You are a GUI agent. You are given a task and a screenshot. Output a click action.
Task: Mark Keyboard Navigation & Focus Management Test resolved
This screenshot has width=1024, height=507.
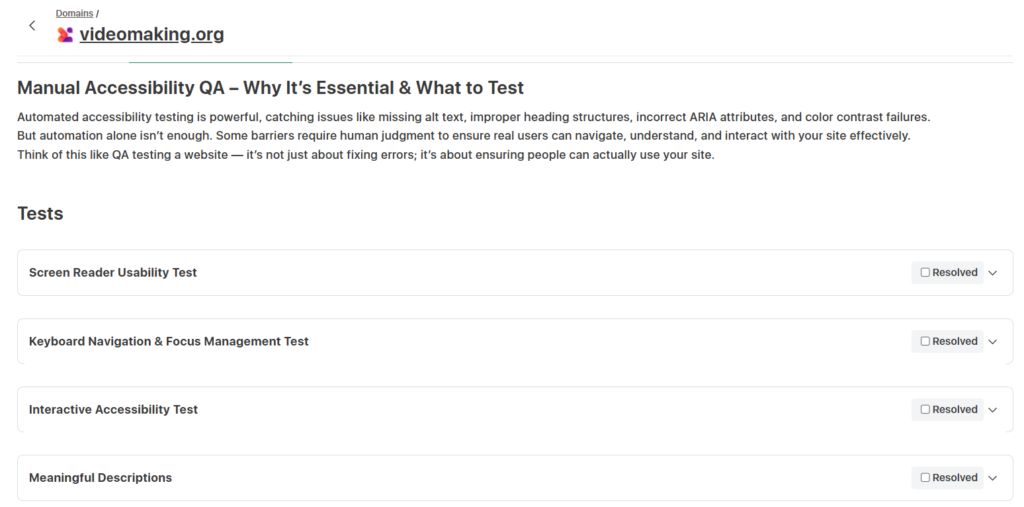[925, 341]
